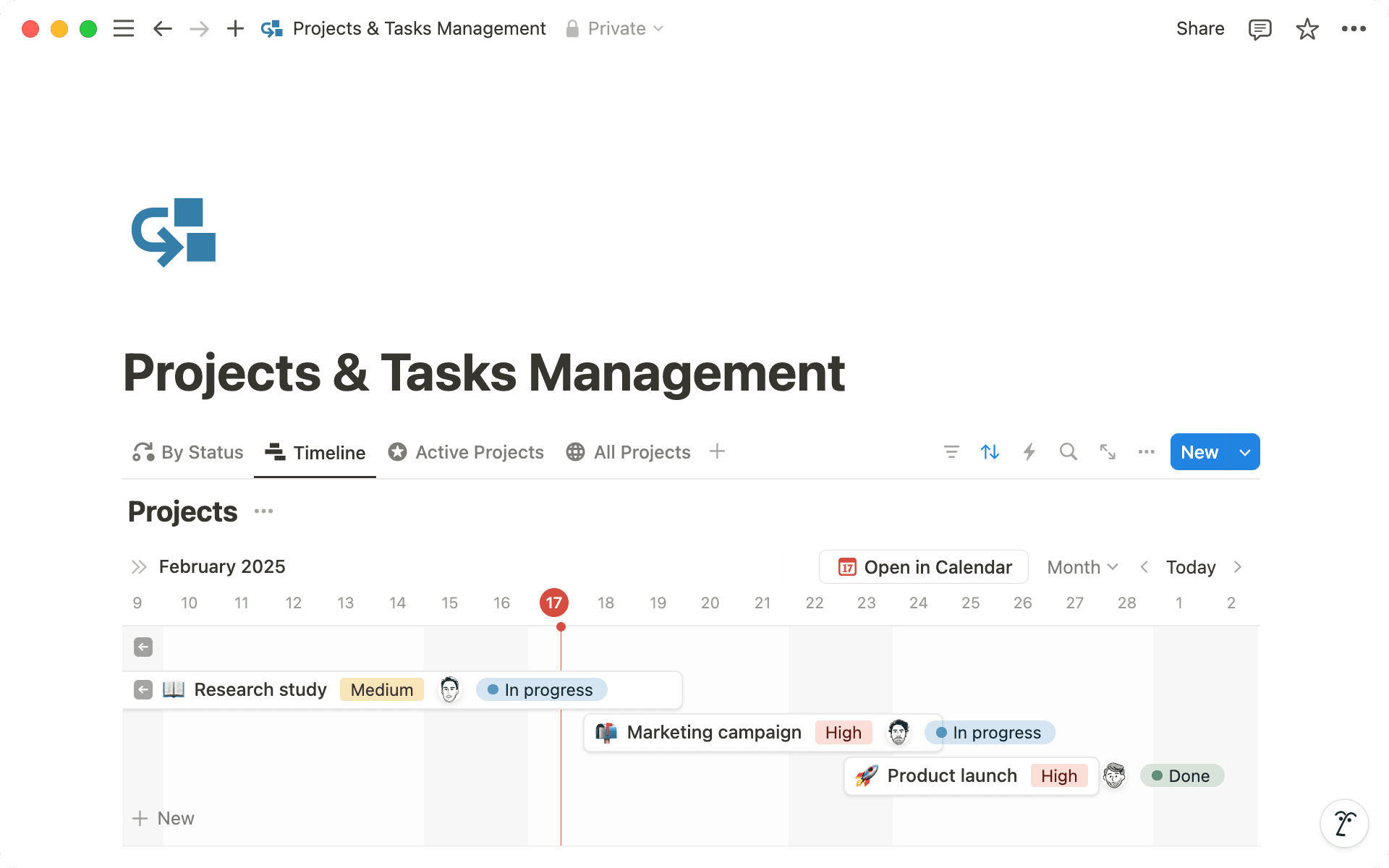Open the filter options icon
Viewport: 1389px width, 868px height.
[x=951, y=452]
